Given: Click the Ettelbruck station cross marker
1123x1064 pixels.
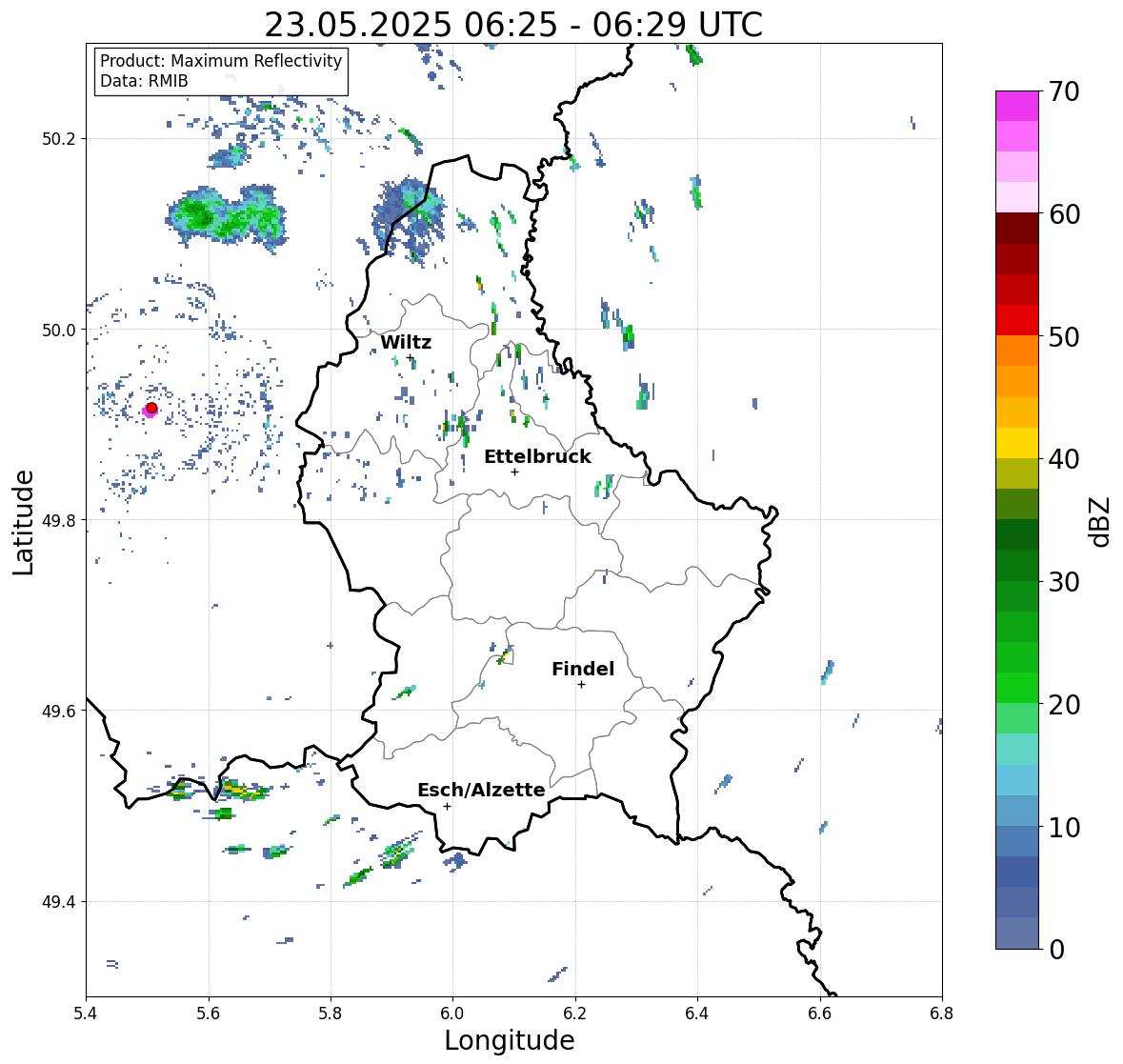Looking at the screenshot, I should pos(514,472).
